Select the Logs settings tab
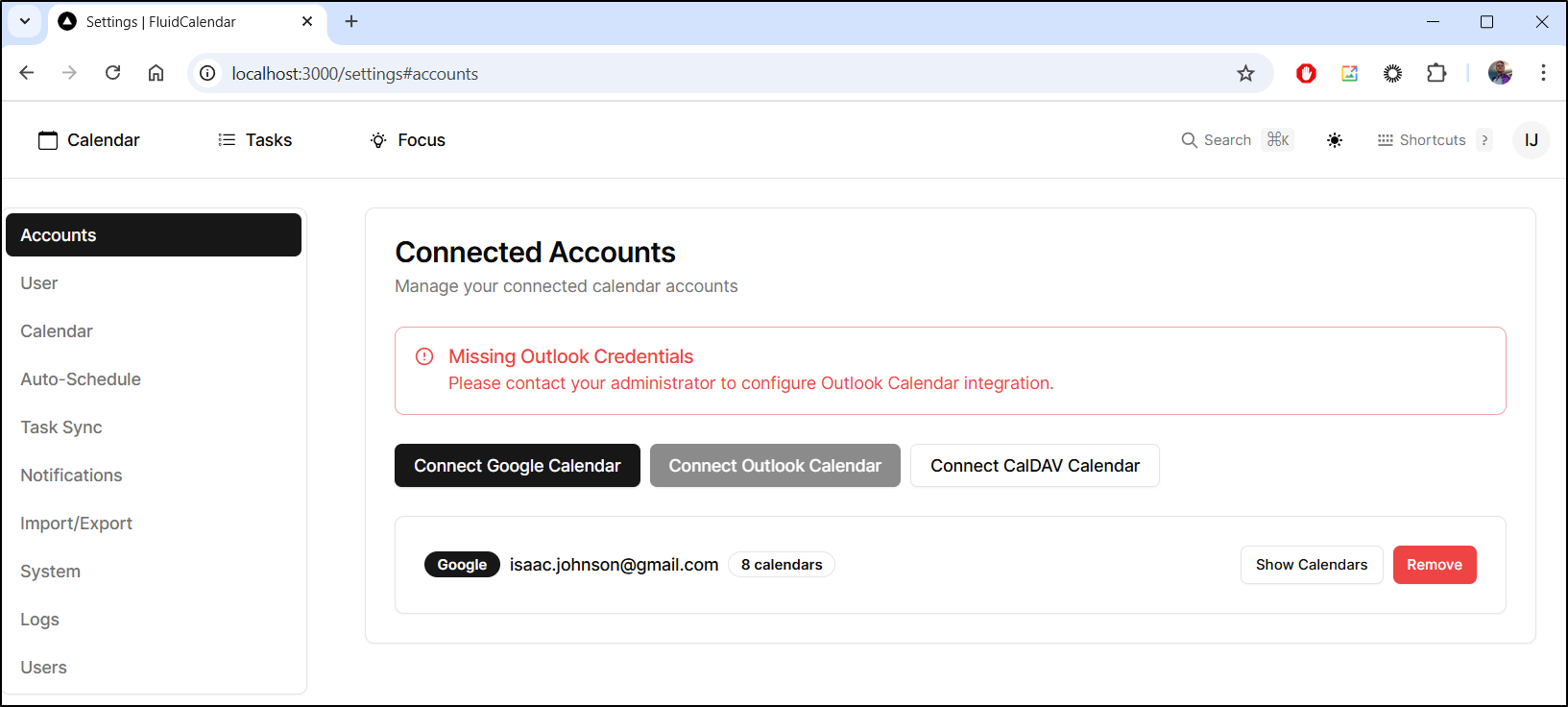Screen dimensions: 1568x707 click(x=154, y=620)
